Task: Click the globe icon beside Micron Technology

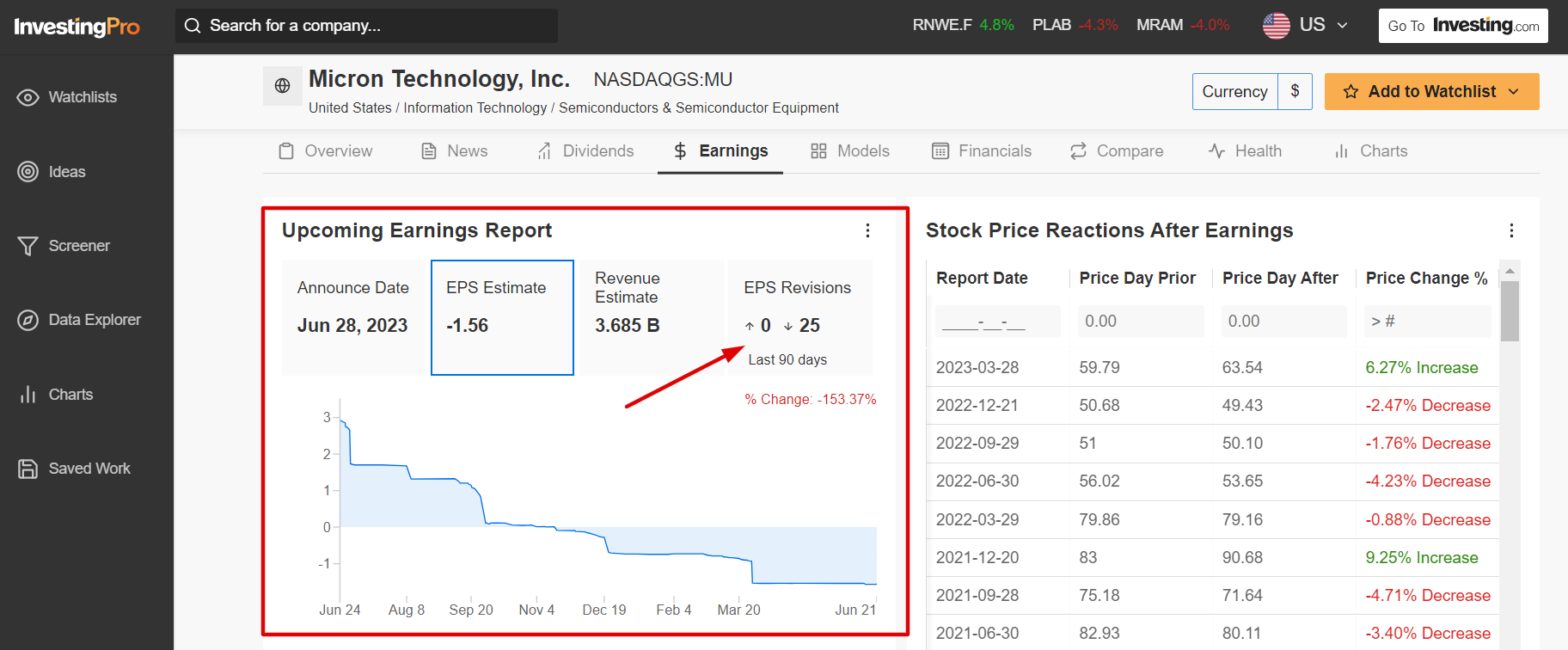Action: pyautogui.click(x=282, y=86)
